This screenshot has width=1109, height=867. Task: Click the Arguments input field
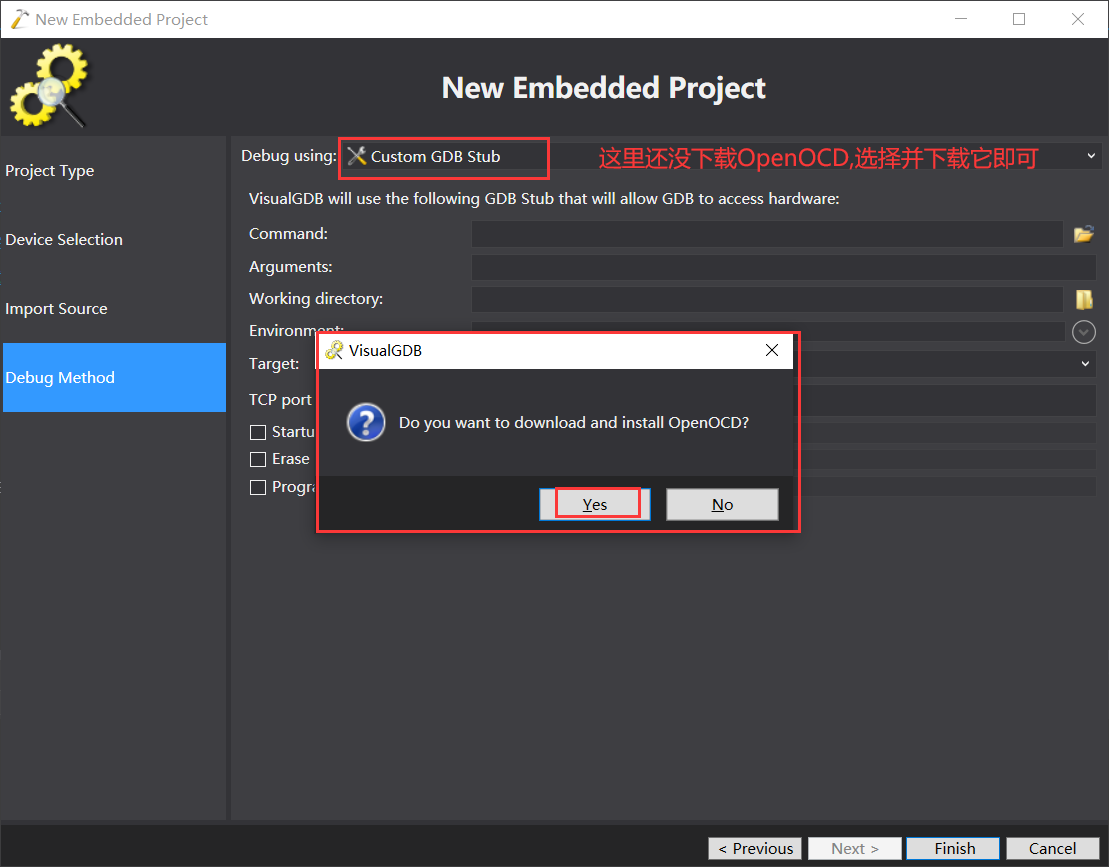[x=784, y=267]
